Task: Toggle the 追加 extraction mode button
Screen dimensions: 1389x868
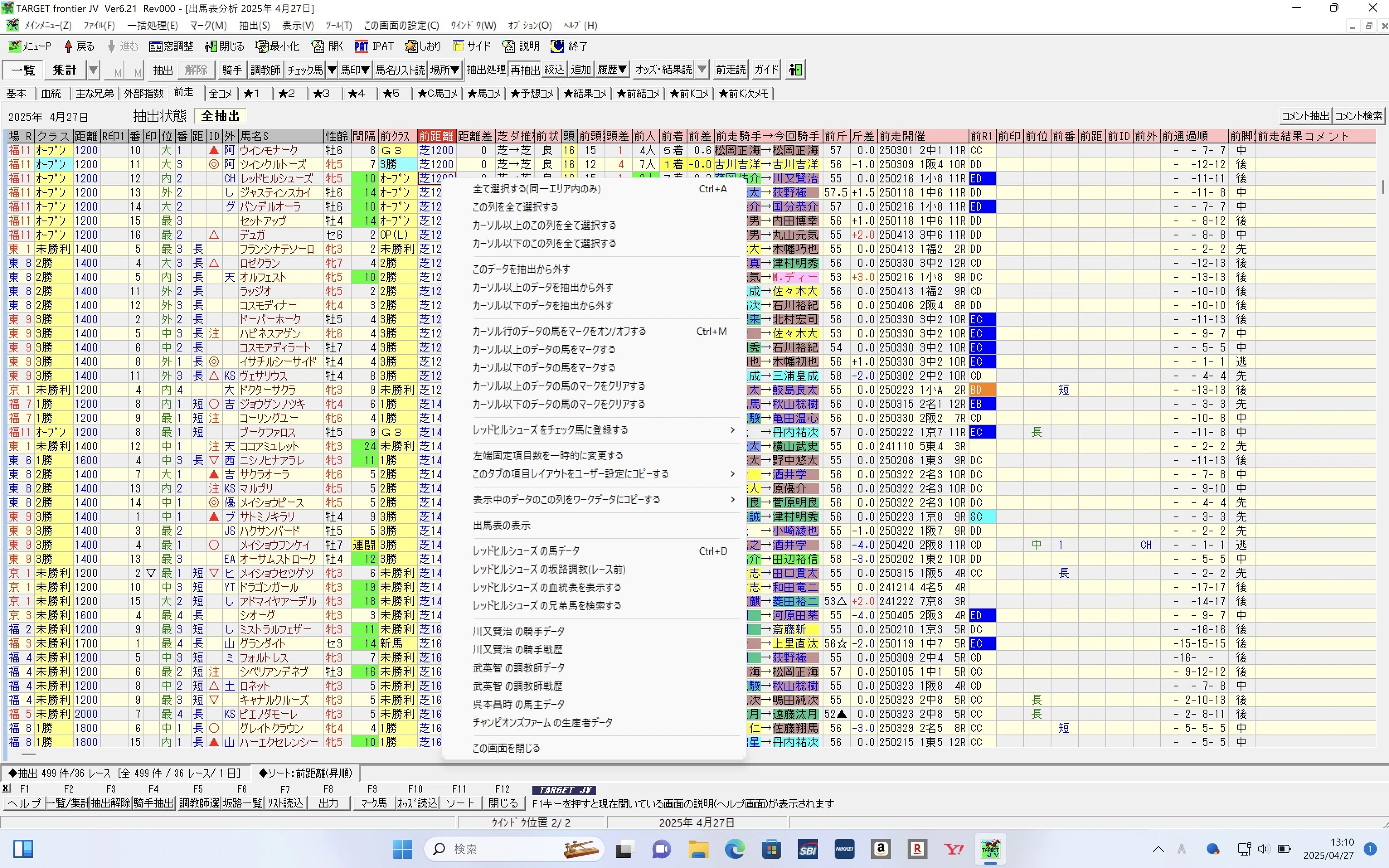Action: (x=580, y=70)
